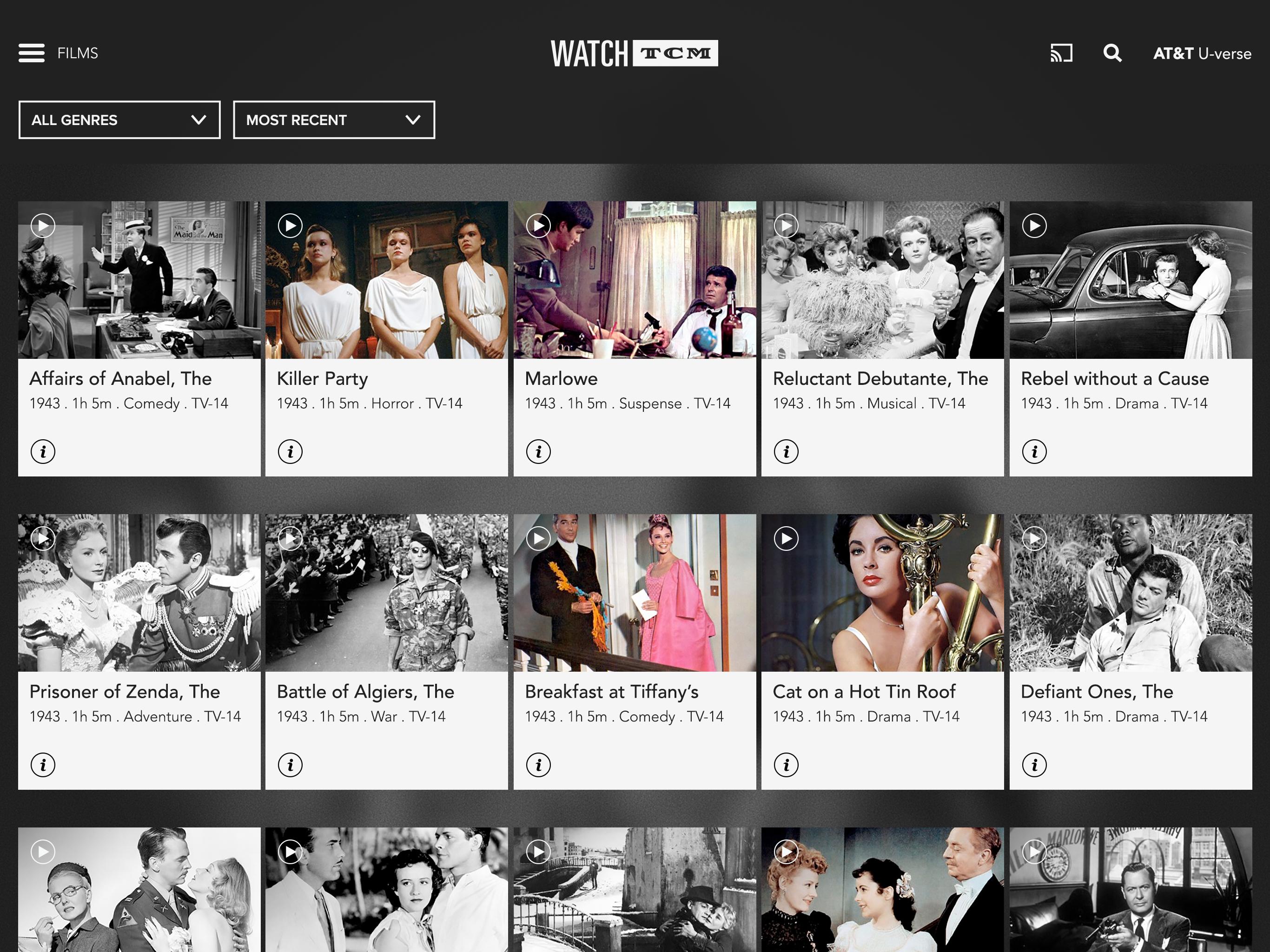Play Reluctant Debutante, The

pyautogui.click(x=787, y=225)
